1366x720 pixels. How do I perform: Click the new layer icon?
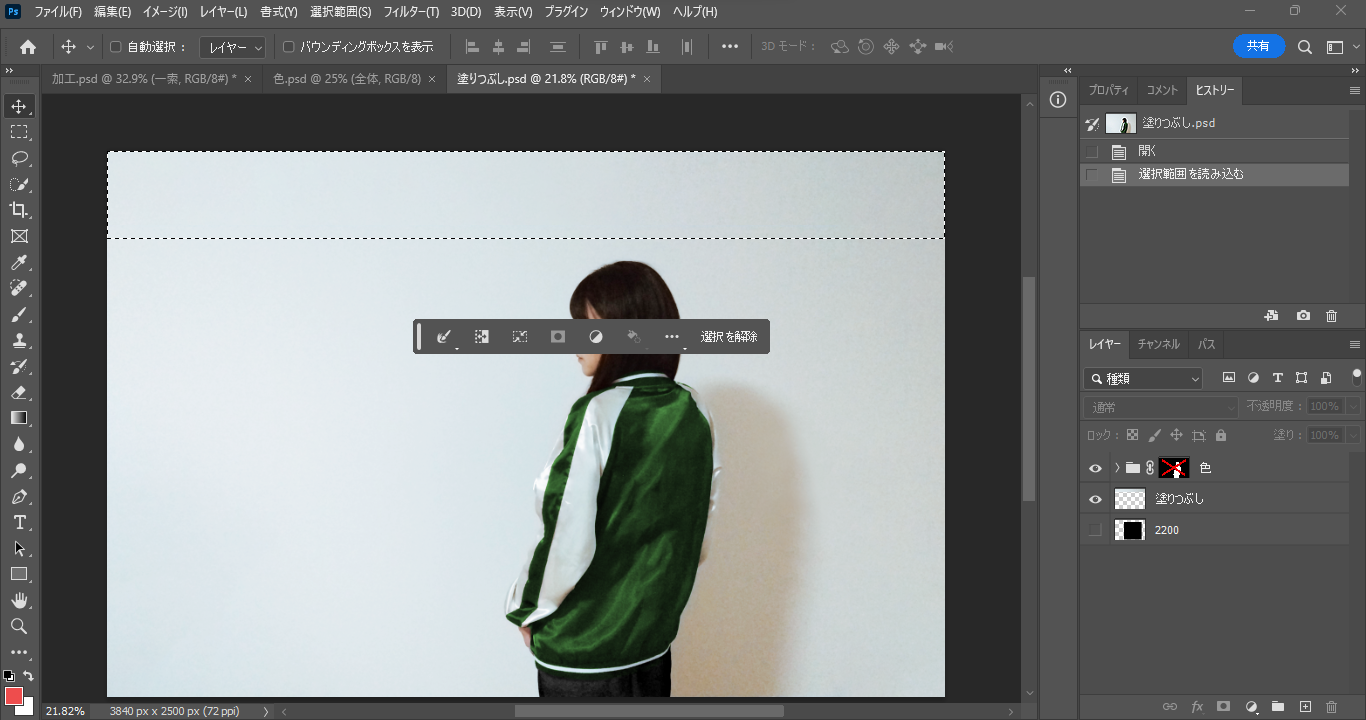click(1304, 707)
